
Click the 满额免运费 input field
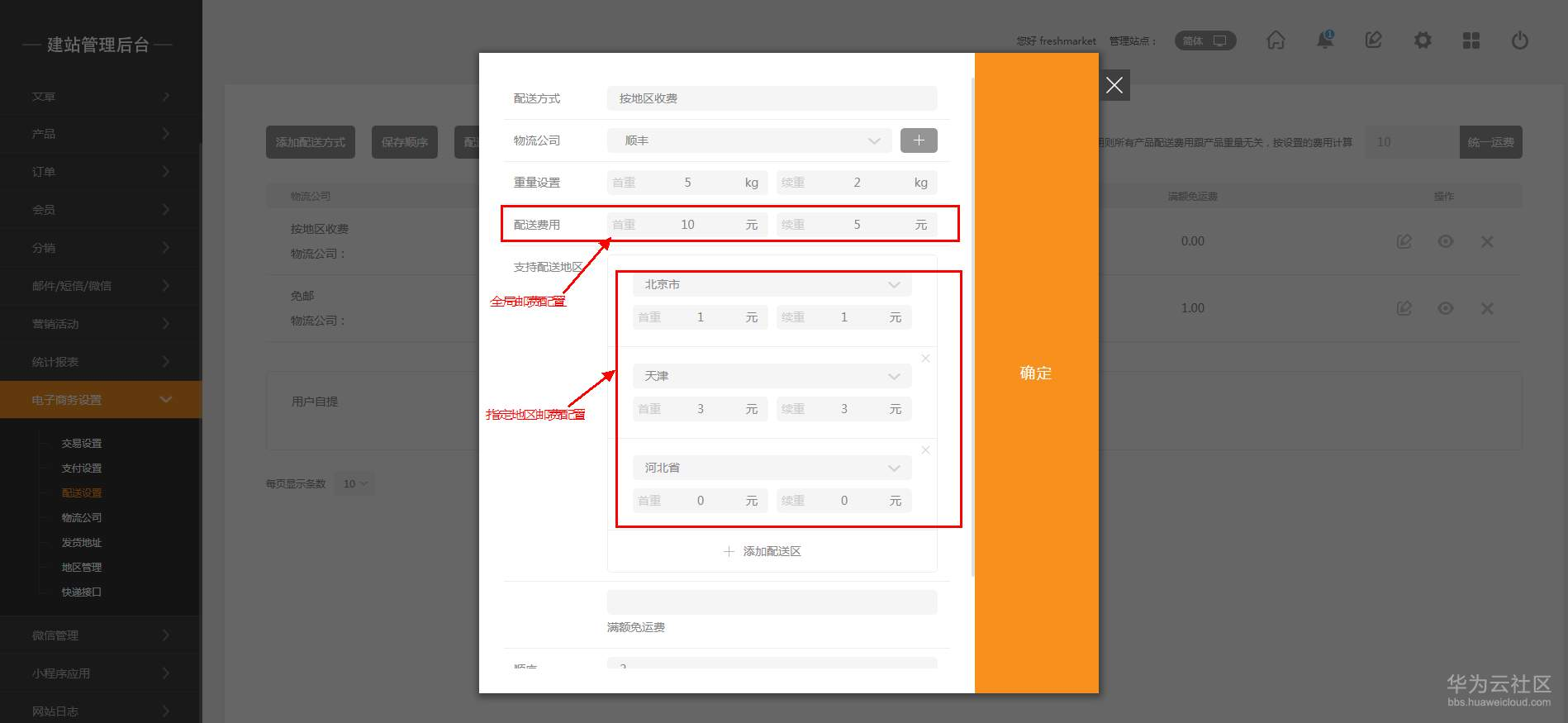tap(772, 602)
